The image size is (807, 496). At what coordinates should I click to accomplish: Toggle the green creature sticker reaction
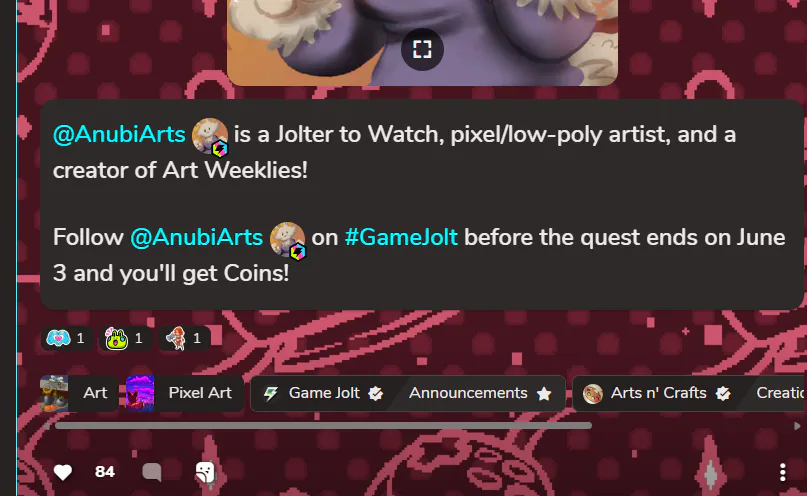(125, 339)
